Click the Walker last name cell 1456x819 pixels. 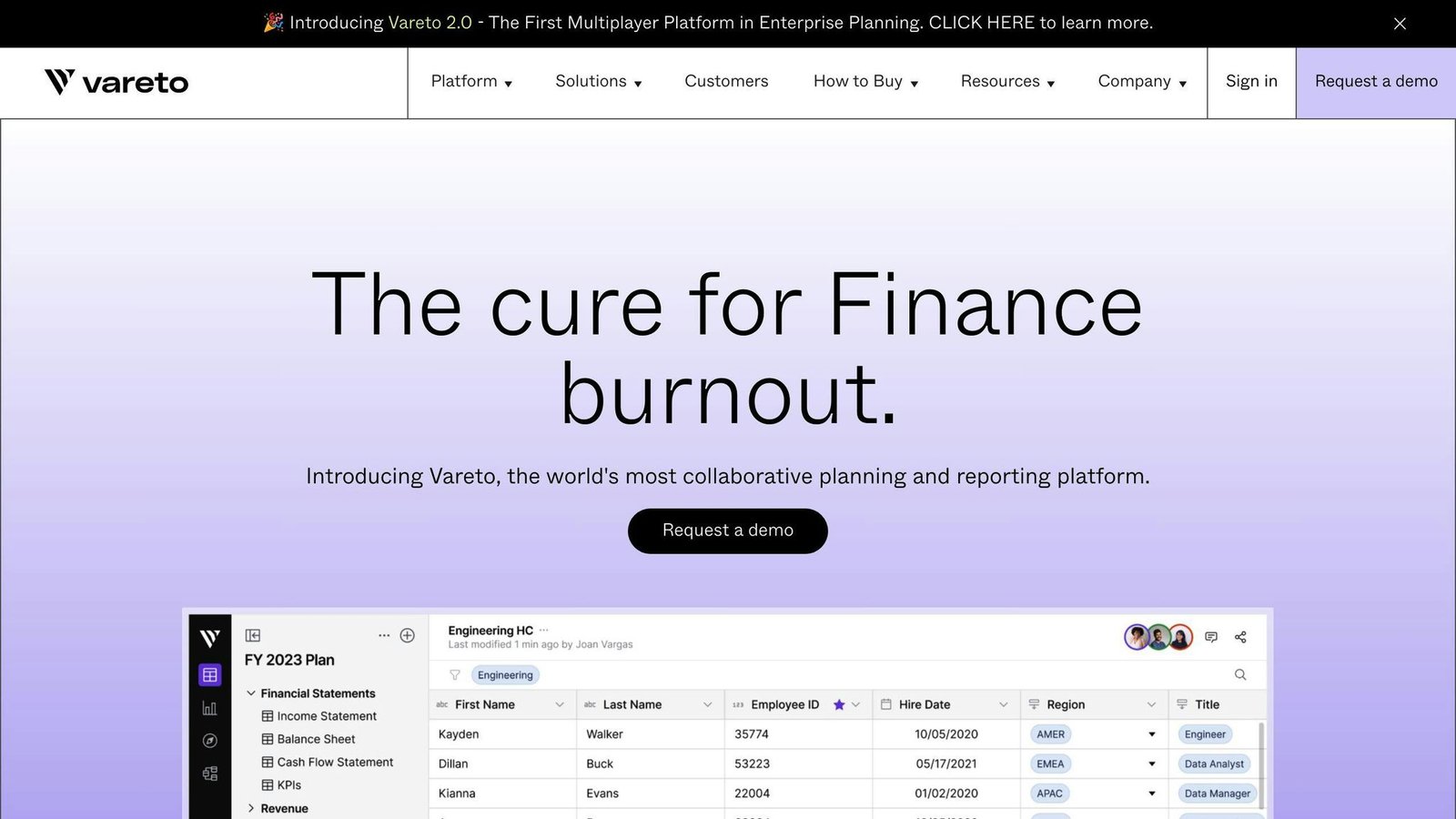651,734
